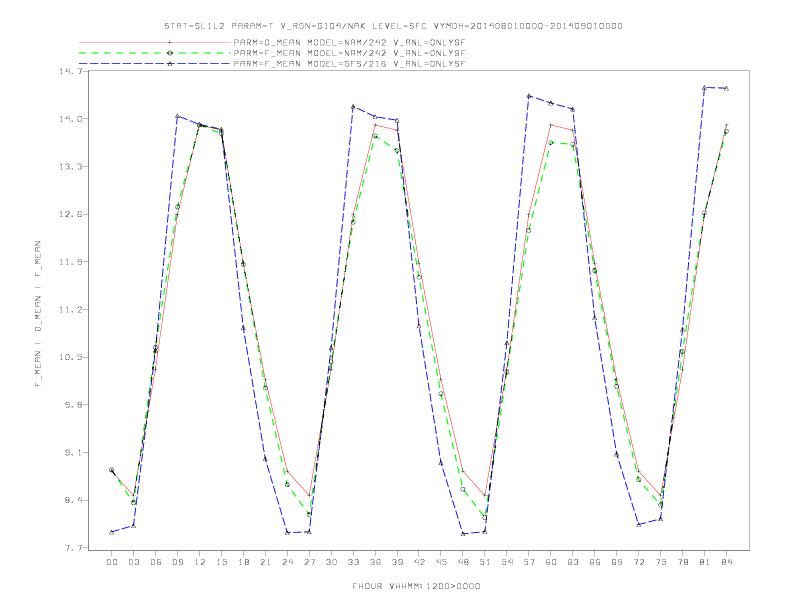
Task: Click the x-axis tick label 57
Action: point(529,562)
